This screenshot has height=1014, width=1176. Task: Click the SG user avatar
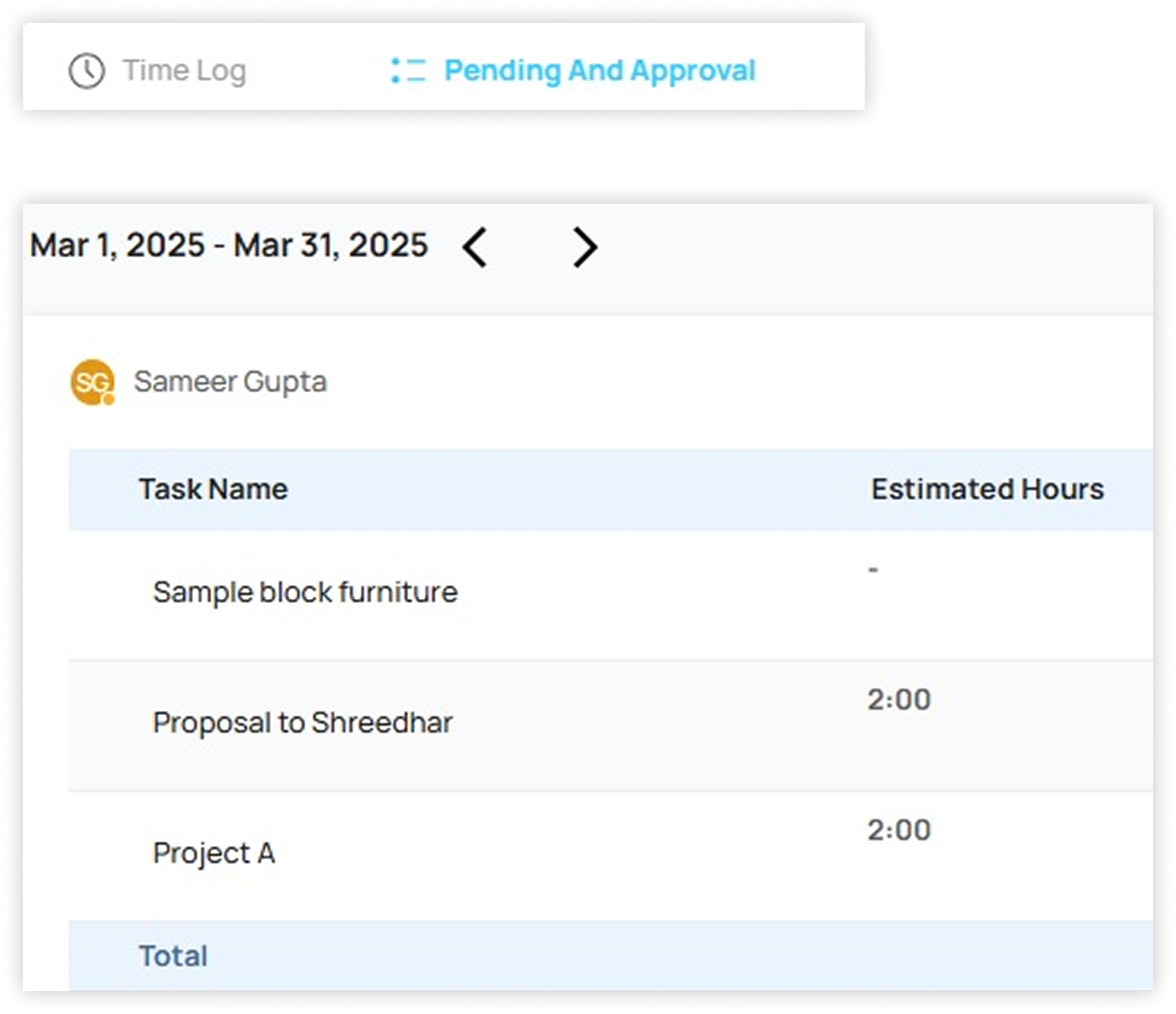pyautogui.click(x=92, y=381)
